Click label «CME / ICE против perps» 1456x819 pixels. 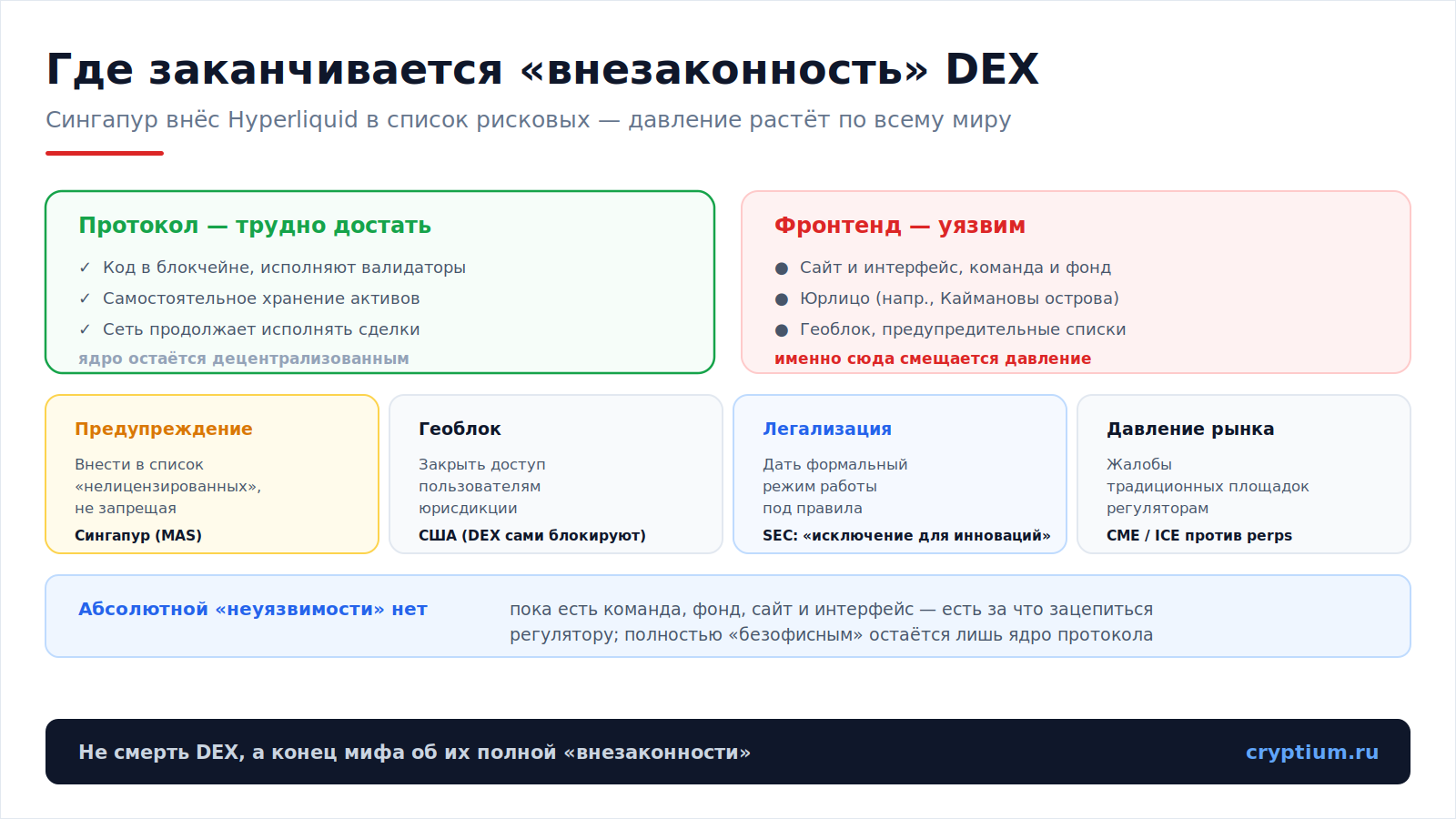[1199, 535]
